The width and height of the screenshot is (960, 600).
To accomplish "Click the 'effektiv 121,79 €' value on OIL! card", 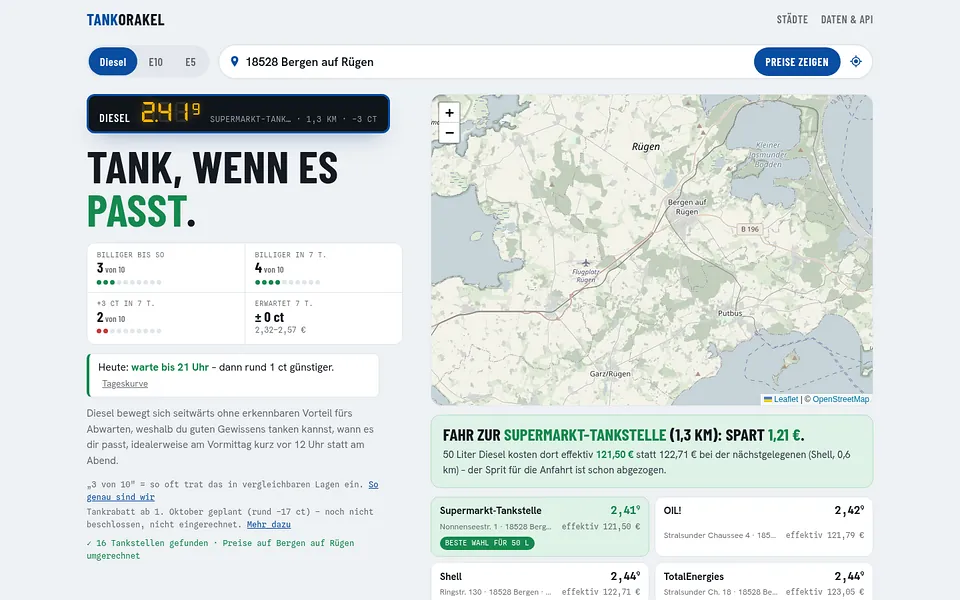I will point(825,535).
